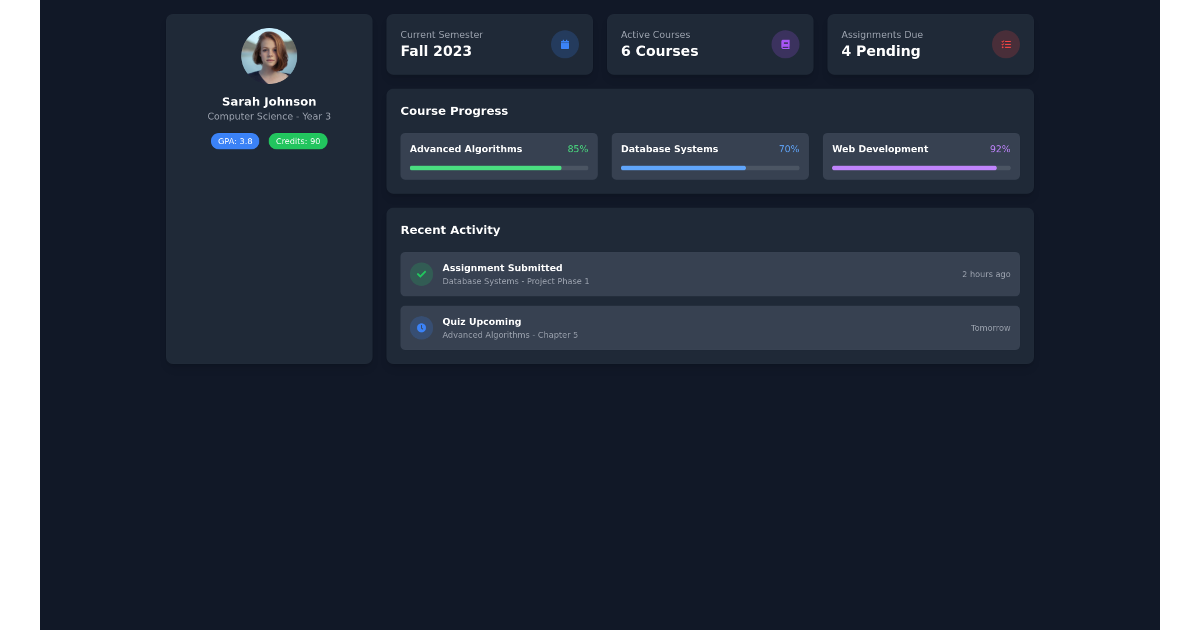1200x630 pixels.
Task: Select the Quiz Upcoming activity entry
Action: coord(710,328)
